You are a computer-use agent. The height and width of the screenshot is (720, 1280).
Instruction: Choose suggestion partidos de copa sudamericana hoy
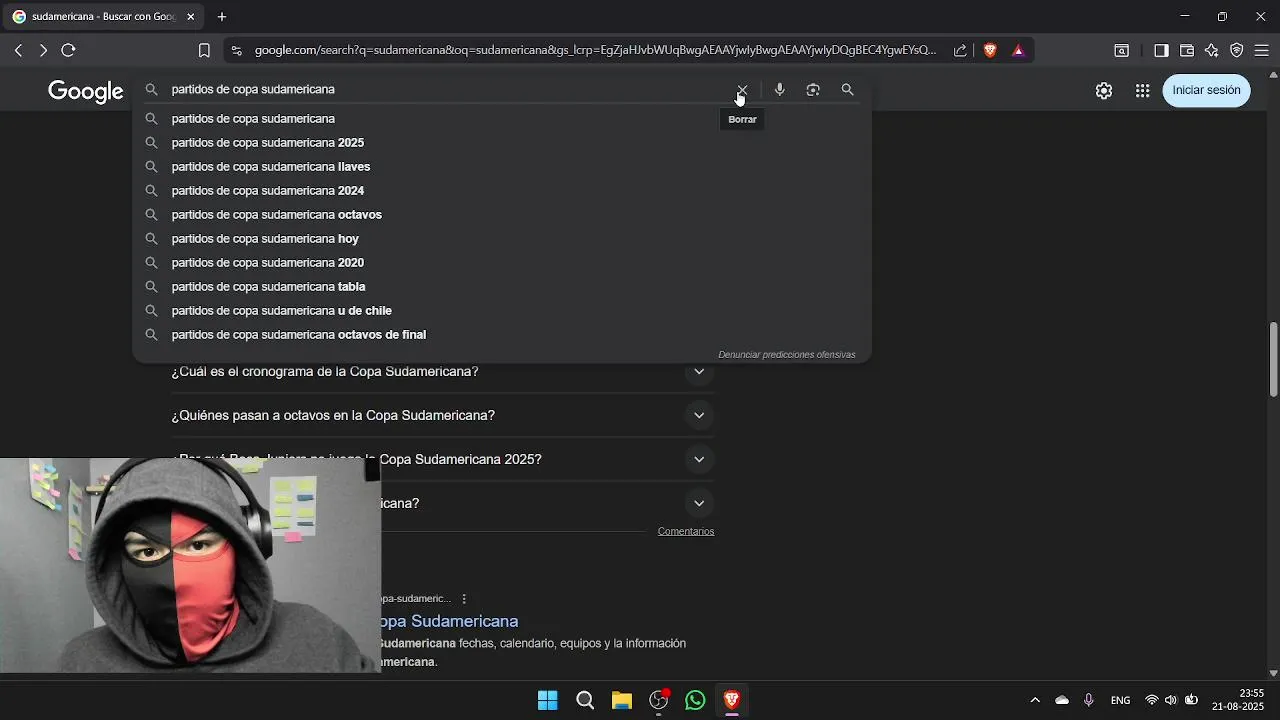[x=501, y=239]
